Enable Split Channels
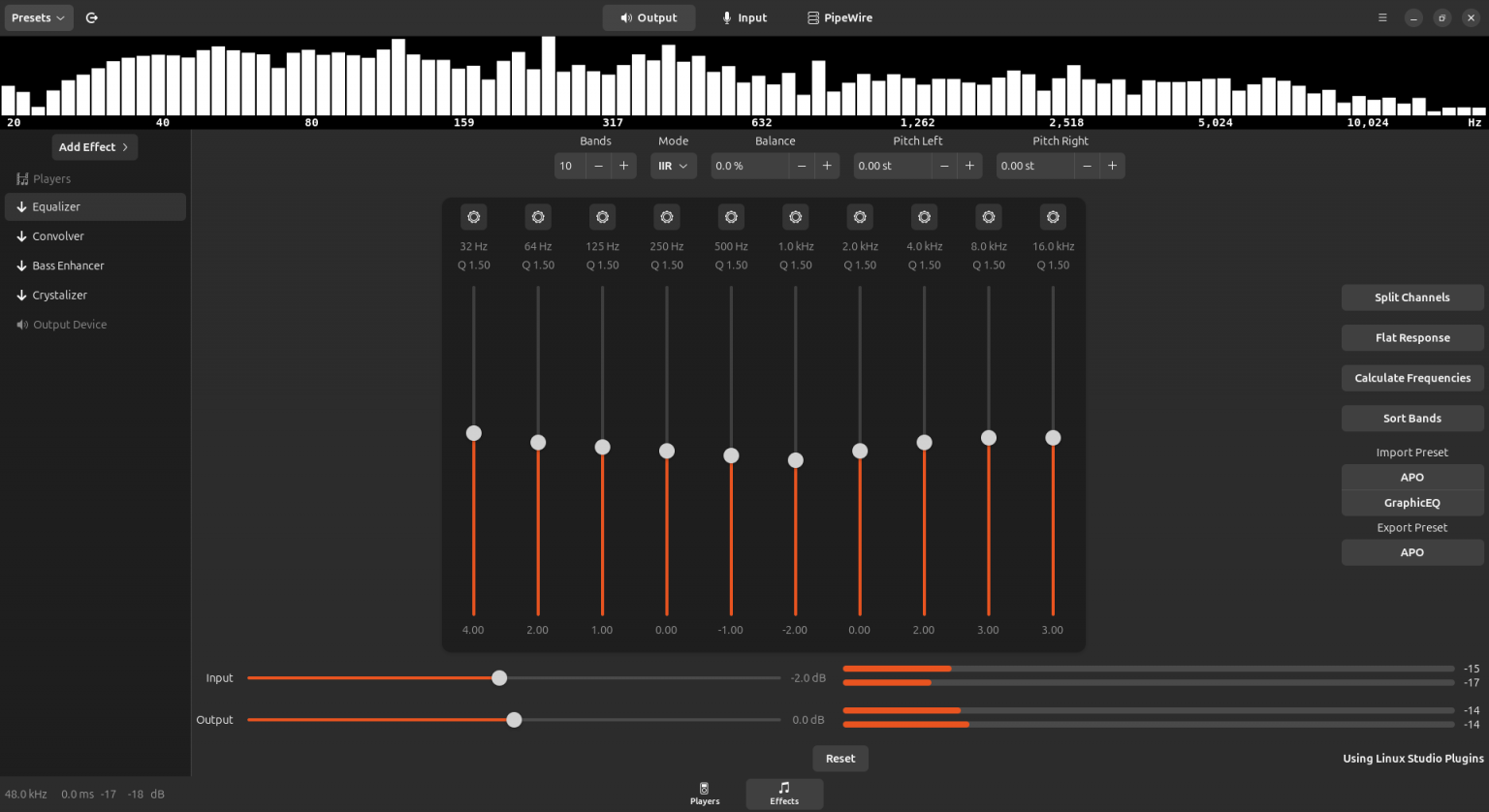1489x812 pixels. [1411, 297]
